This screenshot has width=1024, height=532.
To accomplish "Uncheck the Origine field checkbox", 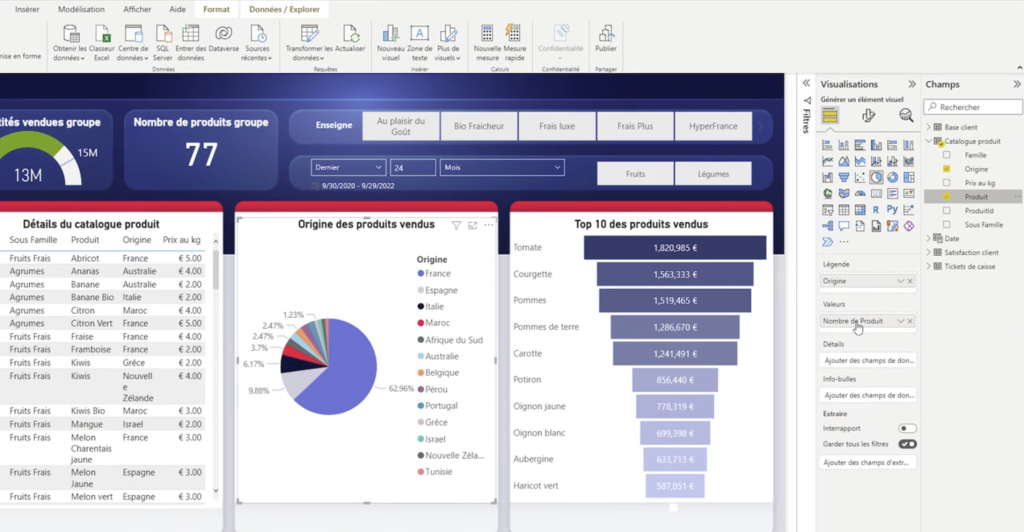I will coord(946,168).
